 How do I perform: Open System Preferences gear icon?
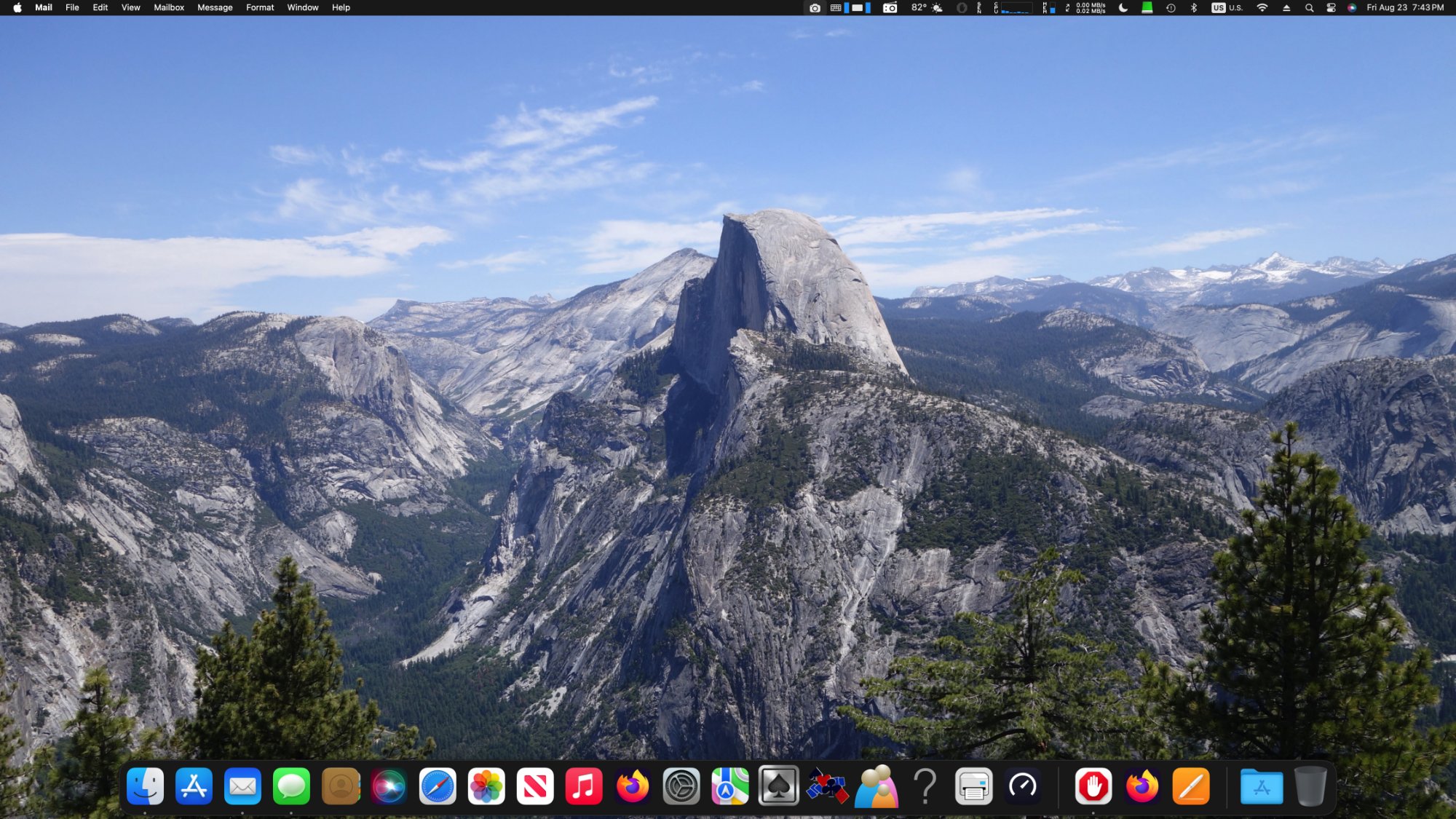[x=681, y=786]
